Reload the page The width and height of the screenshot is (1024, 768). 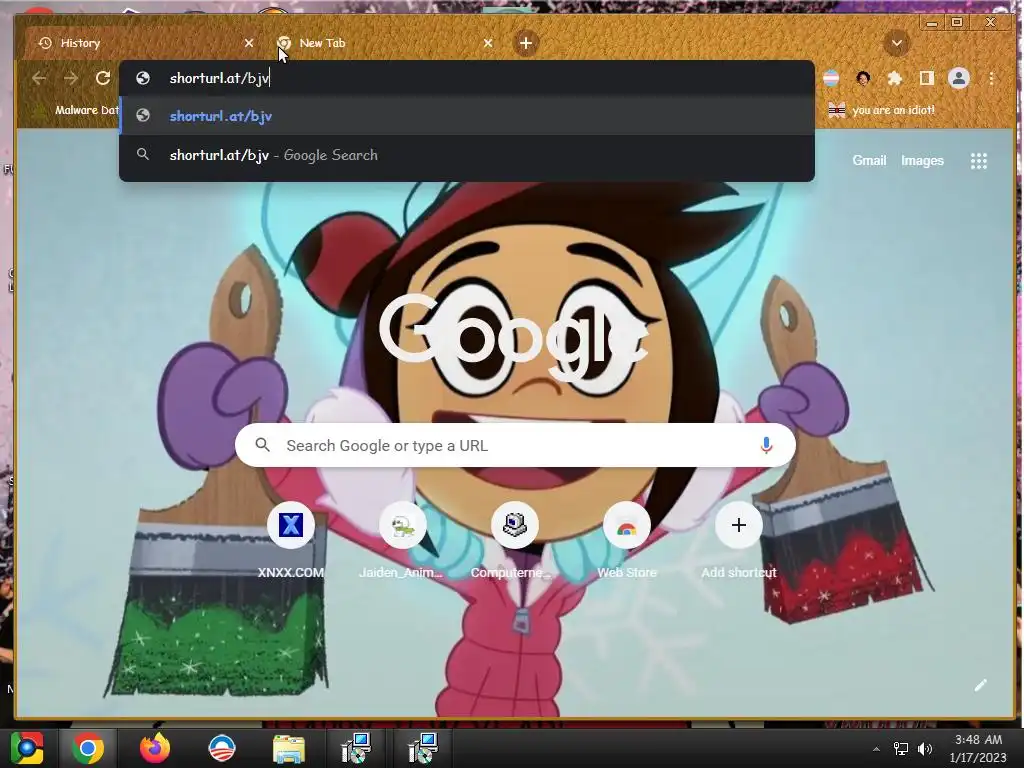pos(103,78)
